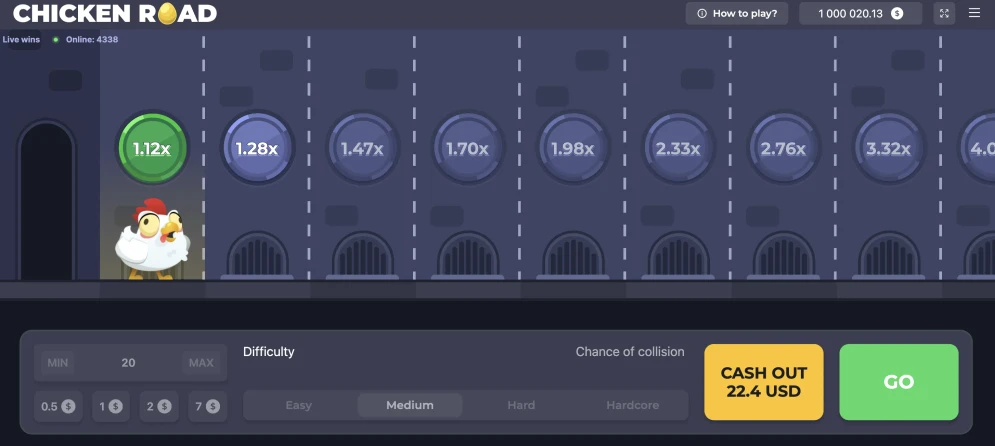995x446 pixels.
Task: Choose the 0.5 dollar quick bet
Action: coord(58,406)
